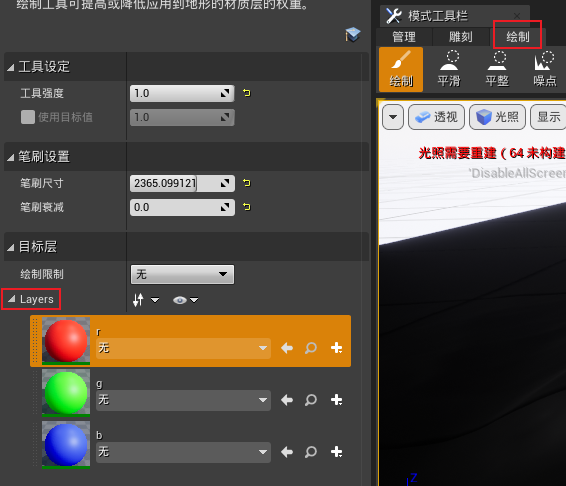Click the 显示 viewport button

[x=548, y=117]
